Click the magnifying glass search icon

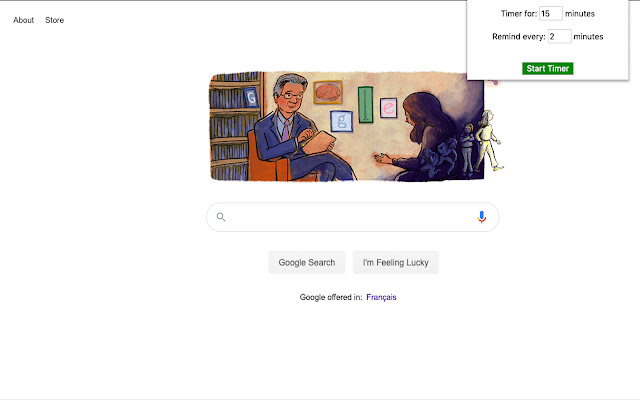[221, 217]
